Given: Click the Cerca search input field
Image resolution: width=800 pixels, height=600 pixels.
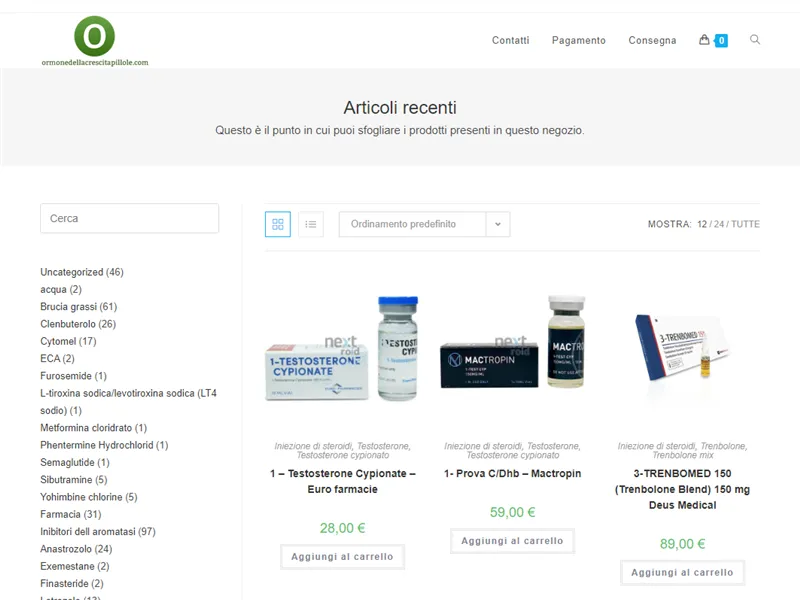Looking at the screenshot, I should (128, 218).
